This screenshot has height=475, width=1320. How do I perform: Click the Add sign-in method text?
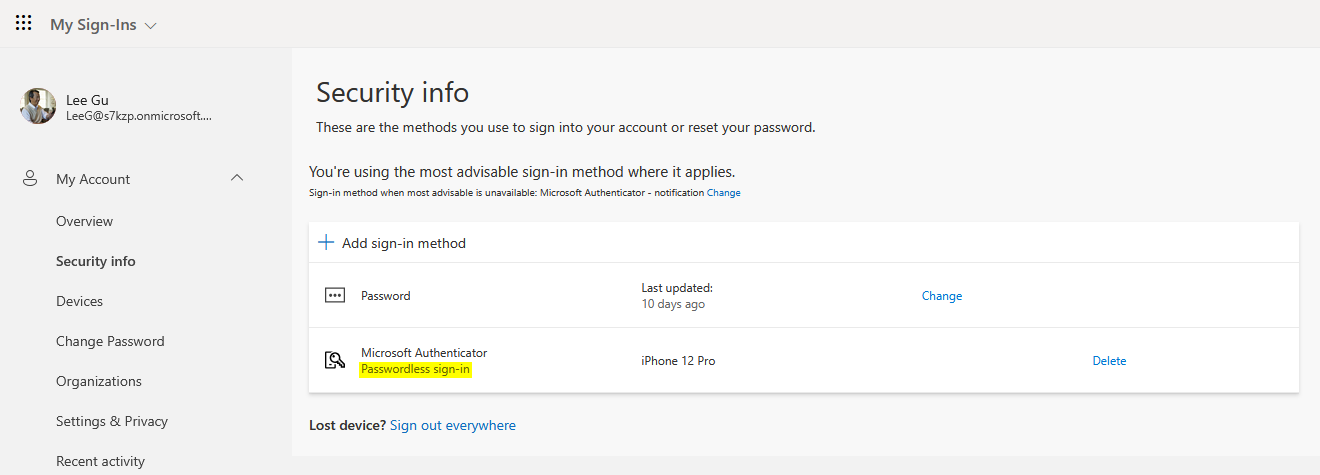click(404, 243)
